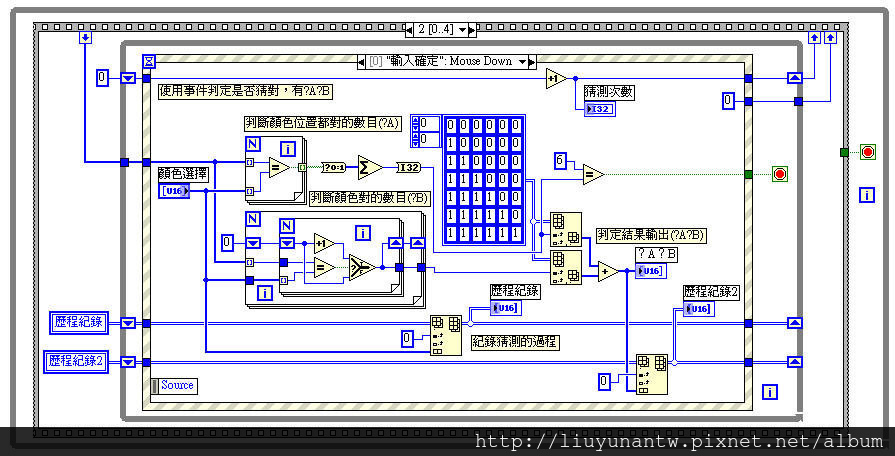Image resolution: width=895 pixels, height=456 pixels.
Task: Select the lower Index Array node above the Add node
Action: [566, 267]
